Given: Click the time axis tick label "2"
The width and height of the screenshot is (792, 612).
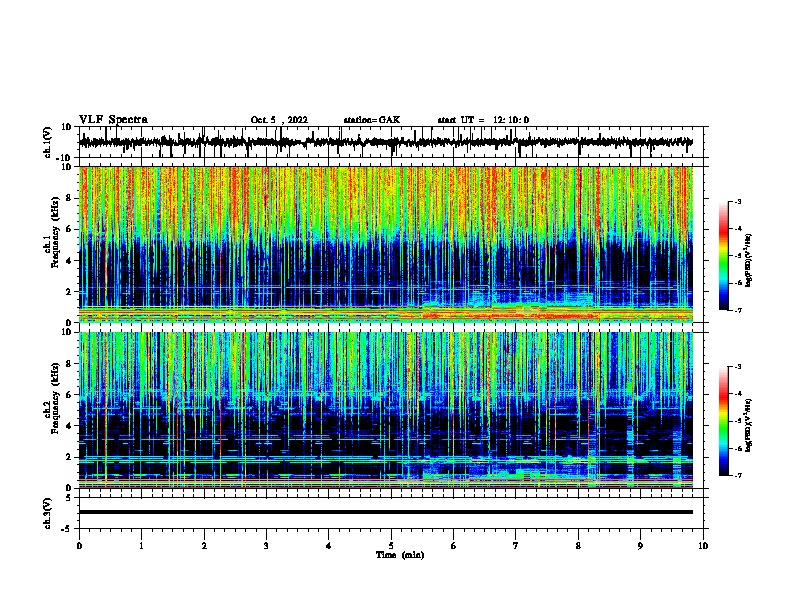Looking at the screenshot, I should tap(204, 546).
